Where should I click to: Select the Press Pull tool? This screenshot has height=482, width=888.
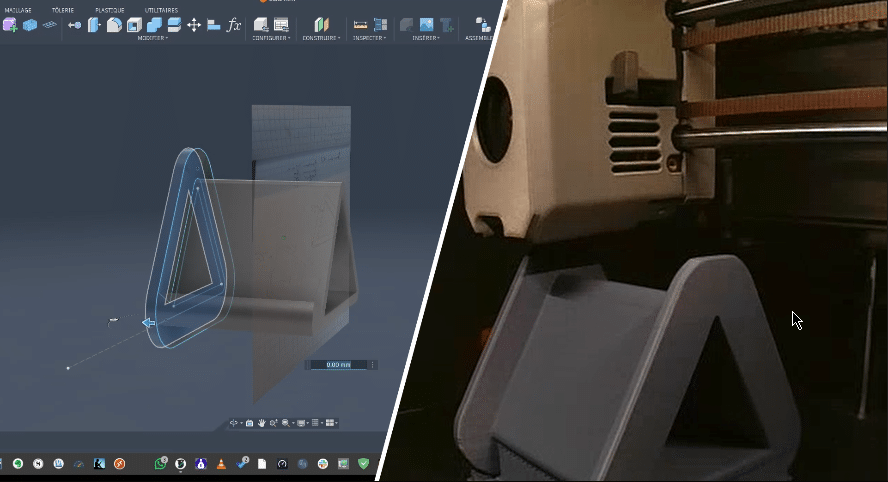click(x=94, y=25)
